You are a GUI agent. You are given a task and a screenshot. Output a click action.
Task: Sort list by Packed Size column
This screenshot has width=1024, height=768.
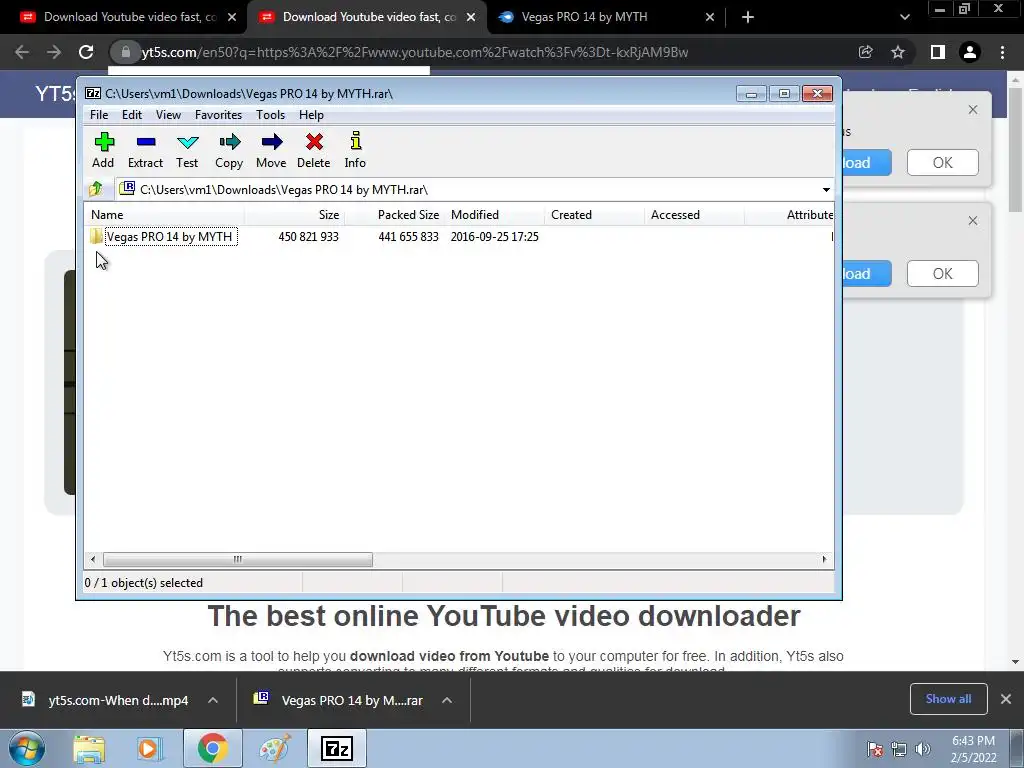click(394, 215)
